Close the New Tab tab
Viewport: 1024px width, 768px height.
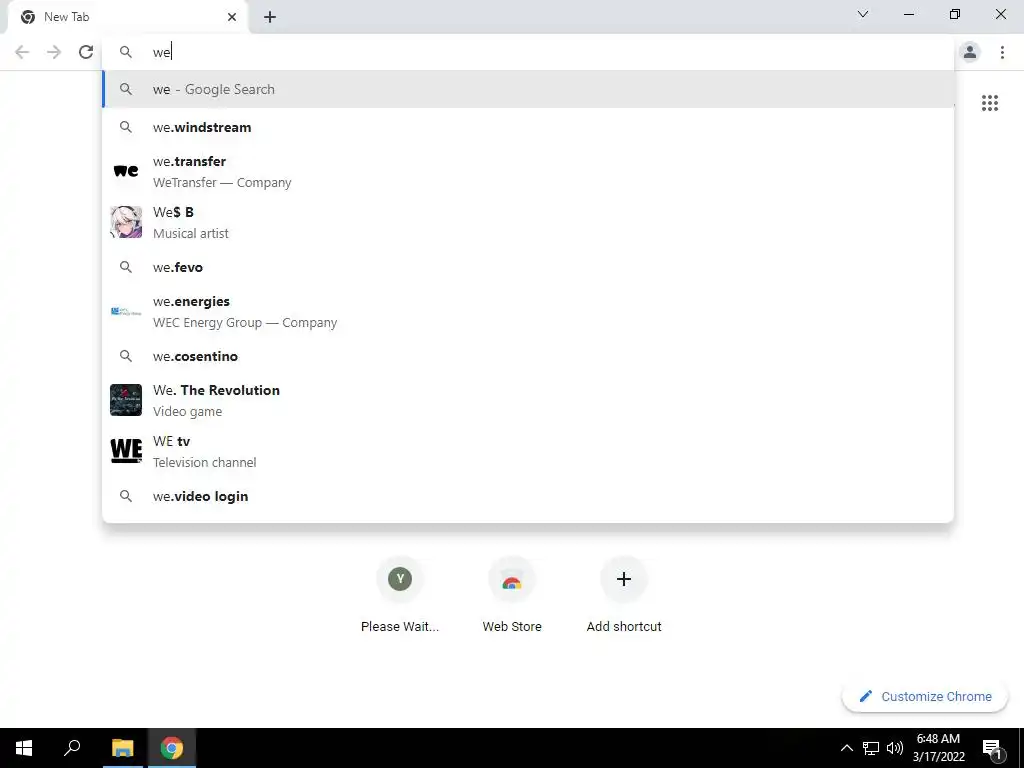pos(232,17)
